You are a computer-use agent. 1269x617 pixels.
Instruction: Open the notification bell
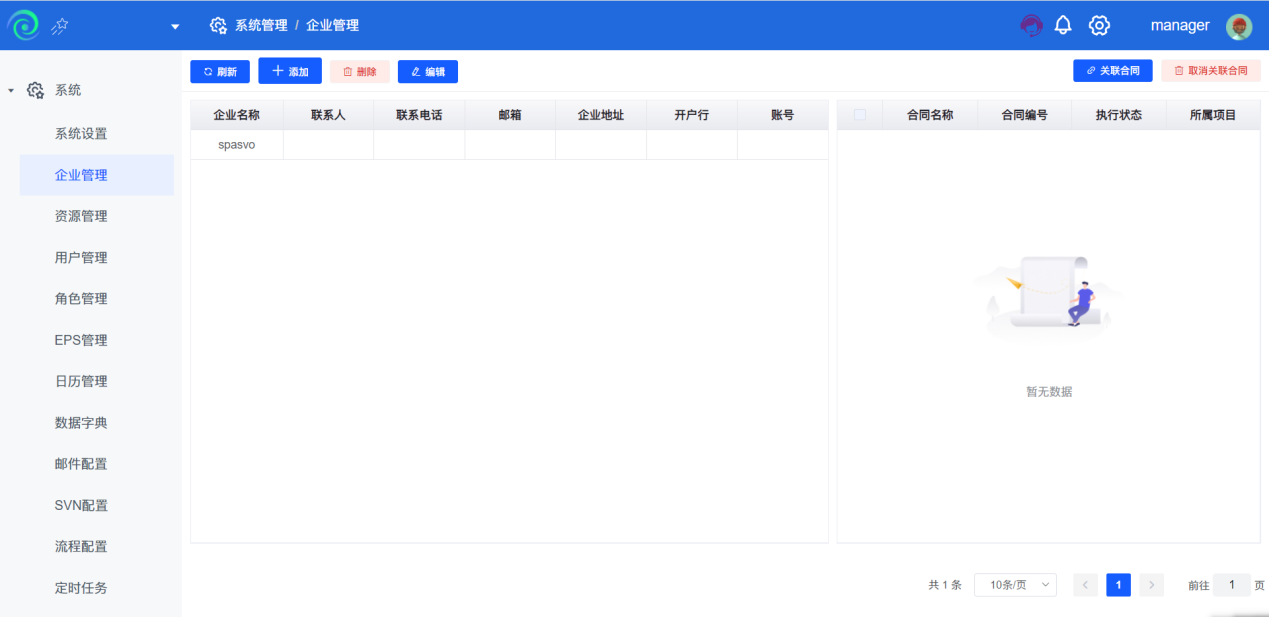point(1063,25)
